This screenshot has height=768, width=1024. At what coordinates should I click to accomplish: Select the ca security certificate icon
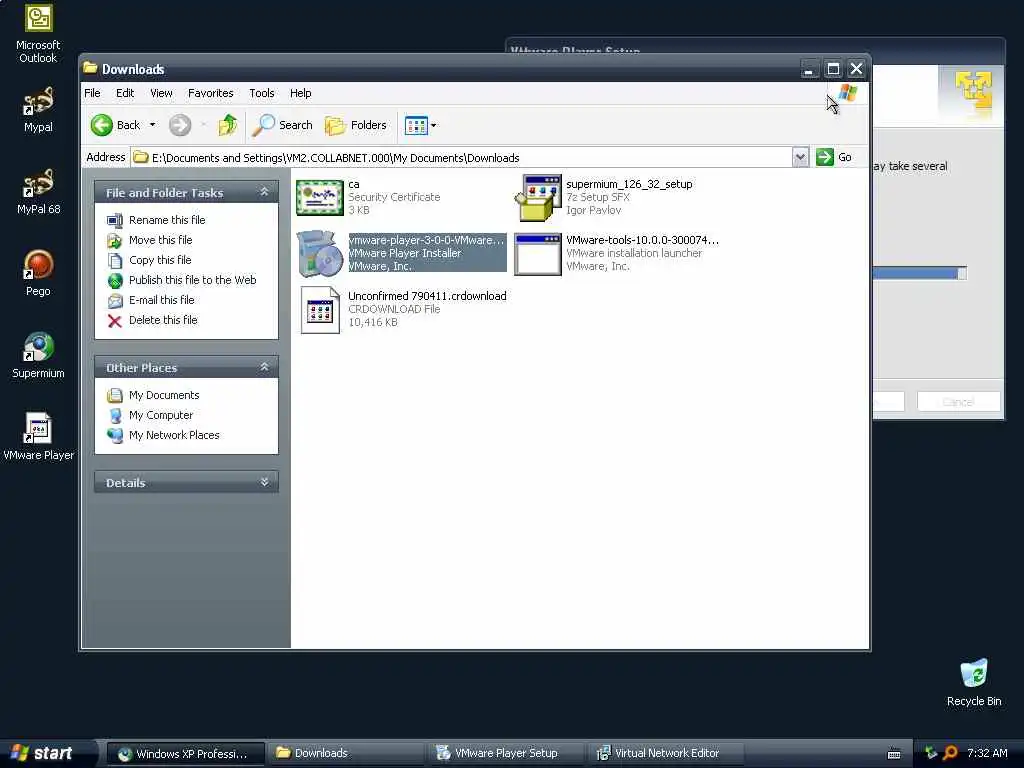pos(319,197)
